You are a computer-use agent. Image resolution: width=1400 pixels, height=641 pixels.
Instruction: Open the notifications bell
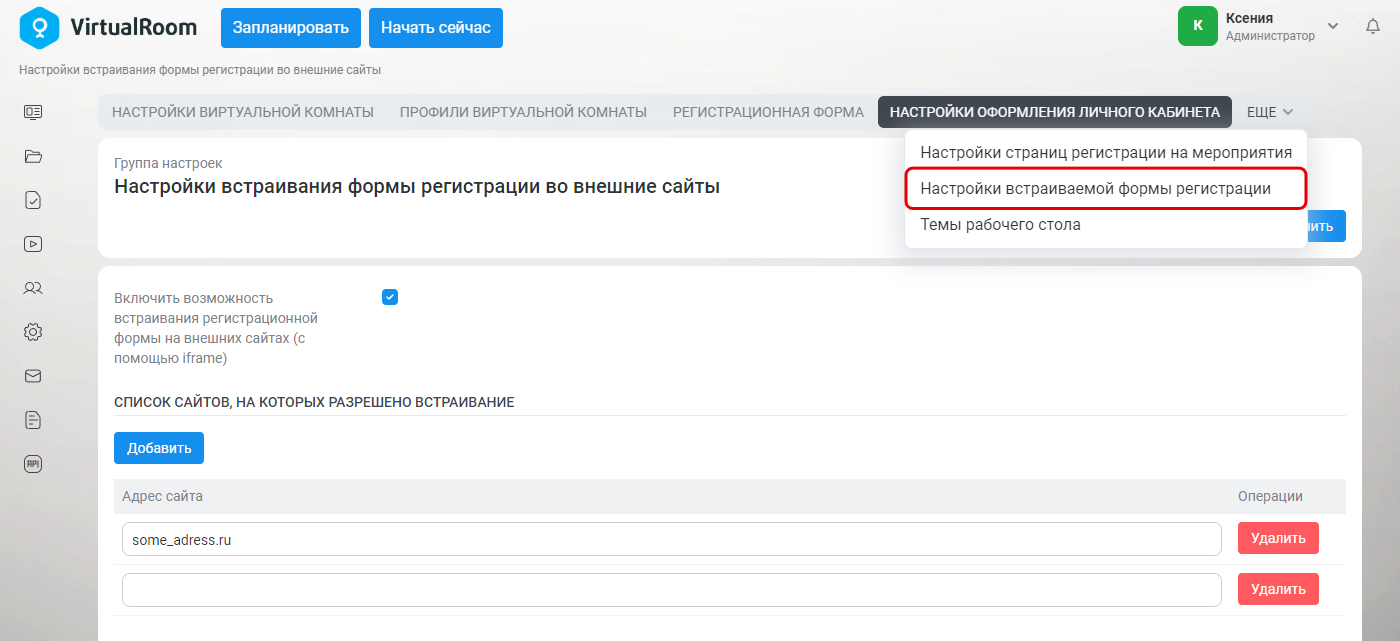coord(1373,27)
